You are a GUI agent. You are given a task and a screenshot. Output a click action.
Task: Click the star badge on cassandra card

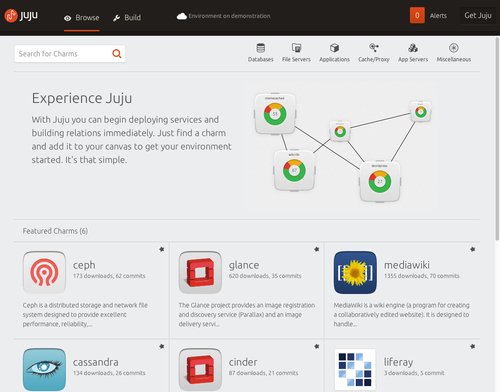[x=162, y=346]
